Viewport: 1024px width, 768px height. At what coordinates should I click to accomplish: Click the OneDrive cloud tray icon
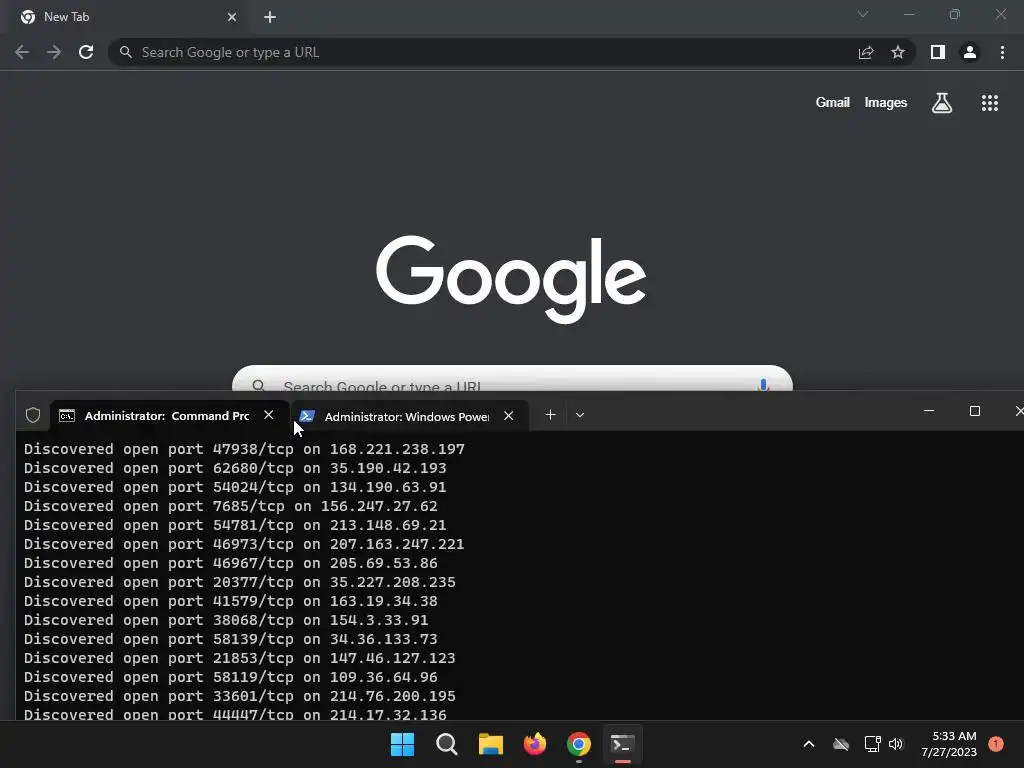click(x=841, y=744)
